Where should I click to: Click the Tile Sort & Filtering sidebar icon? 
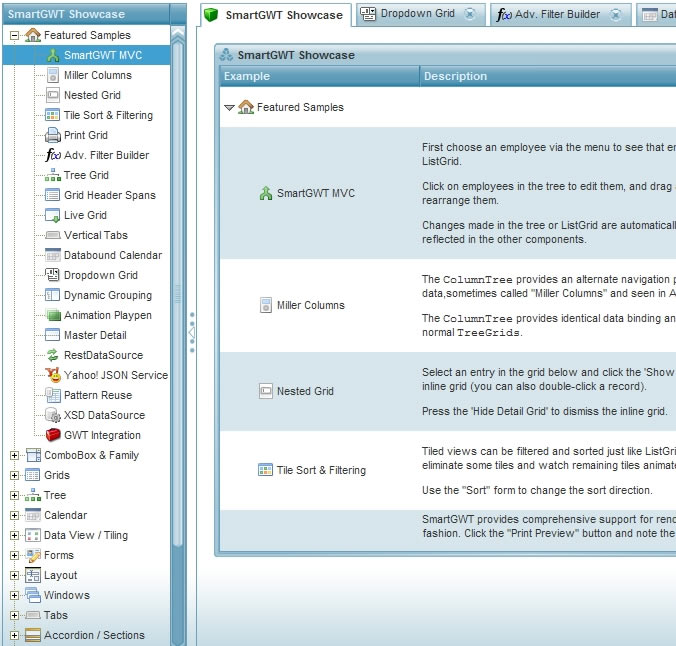53,115
